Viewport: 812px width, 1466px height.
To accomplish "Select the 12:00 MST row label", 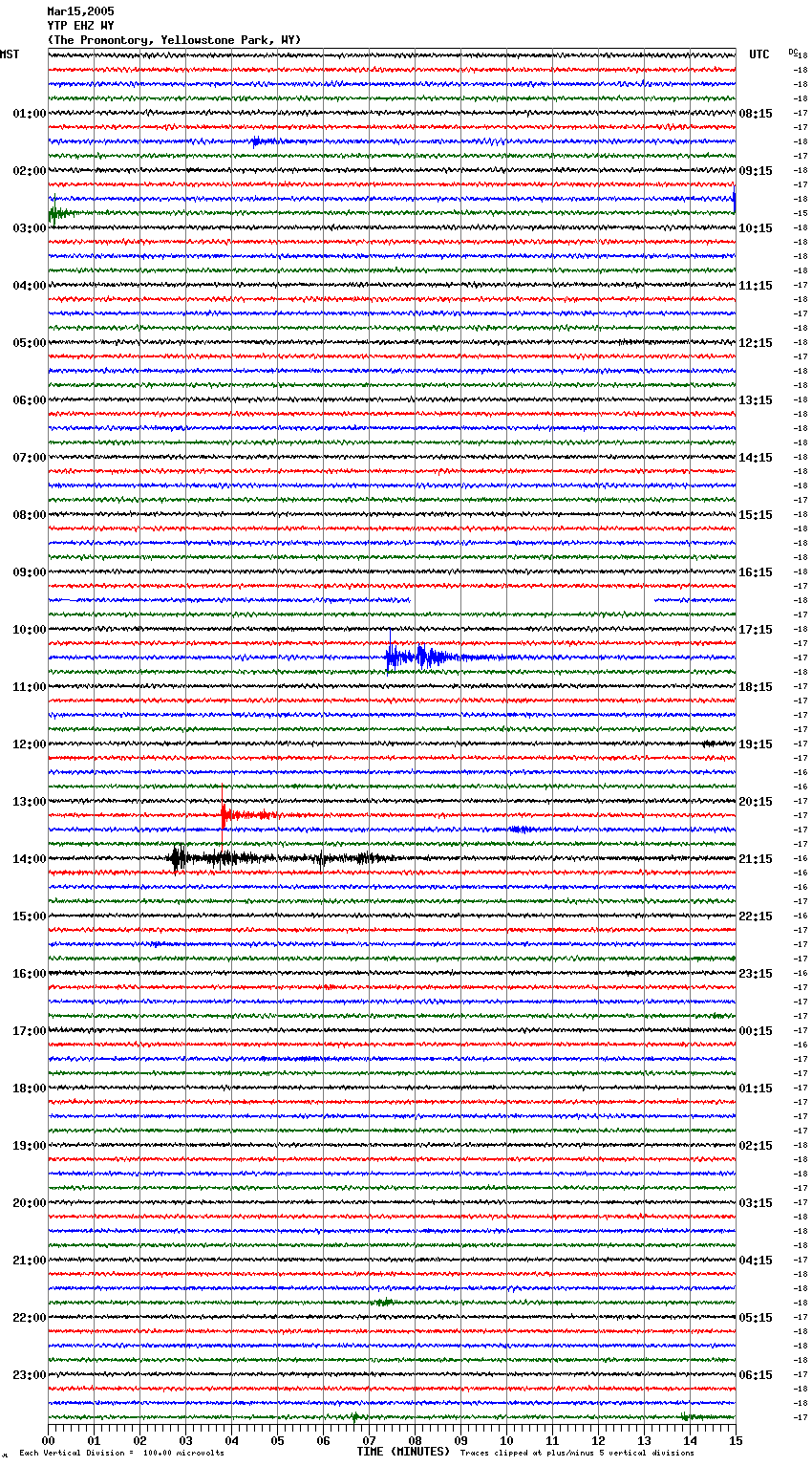I will (x=30, y=744).
